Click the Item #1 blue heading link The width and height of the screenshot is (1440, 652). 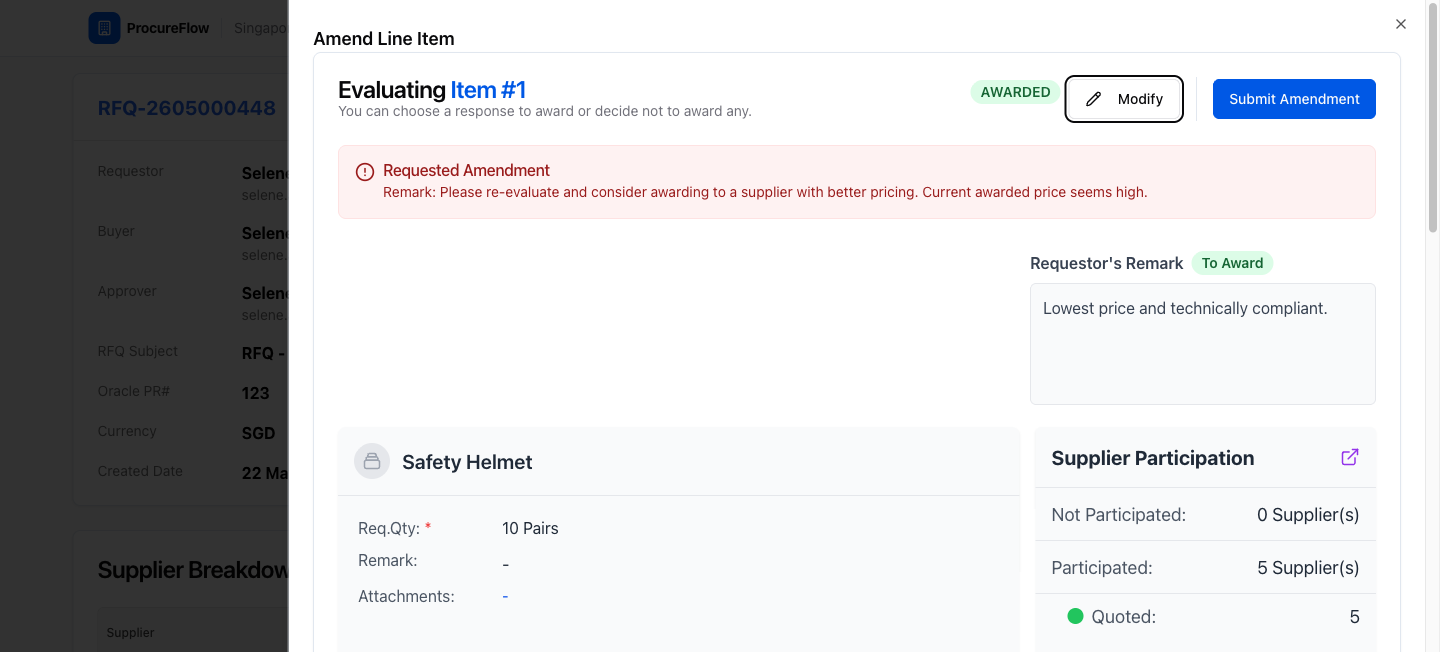coord(488,90)
